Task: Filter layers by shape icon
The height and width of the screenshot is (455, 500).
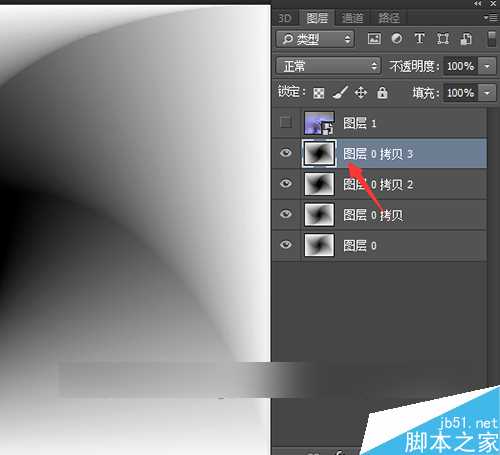Action: [x=443, y=39]
